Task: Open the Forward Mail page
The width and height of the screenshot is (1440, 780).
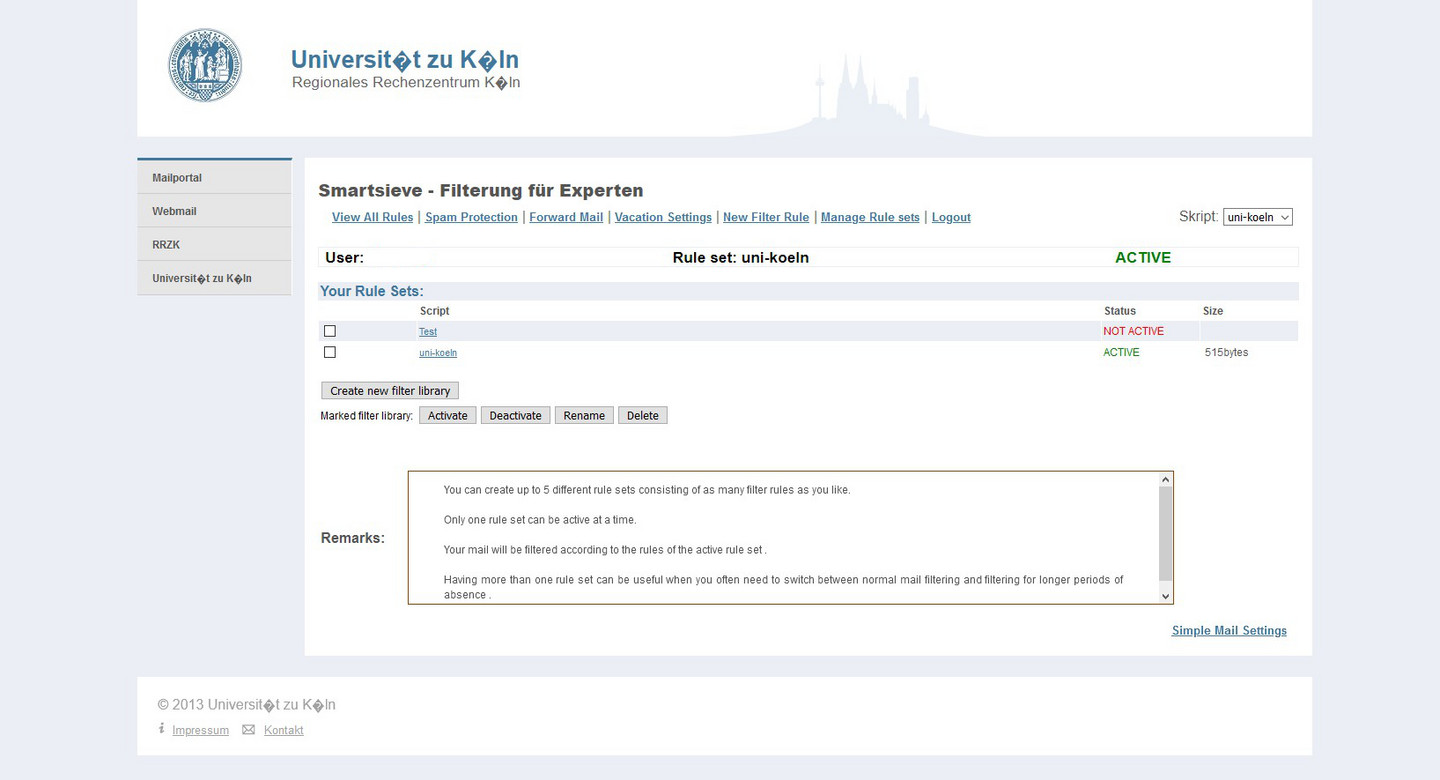Action: click(566, 217)
